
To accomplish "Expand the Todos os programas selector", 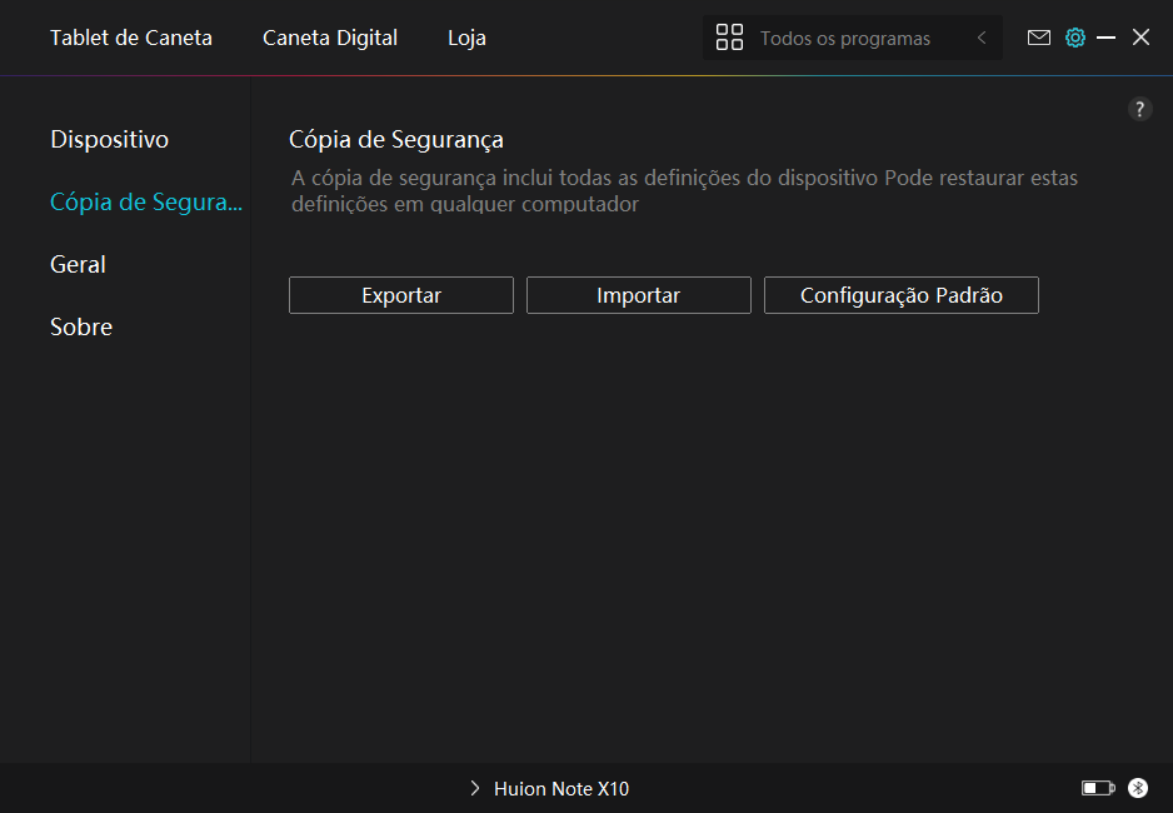I will point(845,39).
